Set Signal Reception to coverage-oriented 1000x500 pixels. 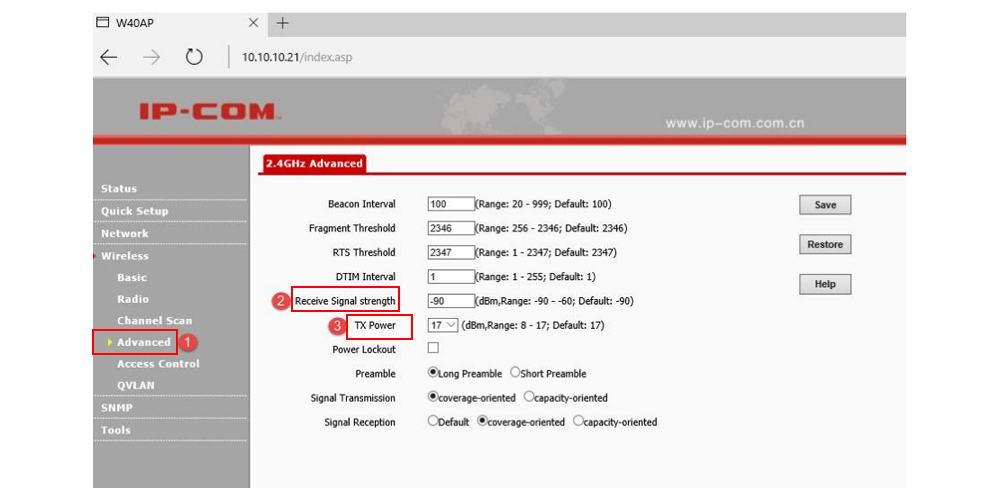(482, 421)
